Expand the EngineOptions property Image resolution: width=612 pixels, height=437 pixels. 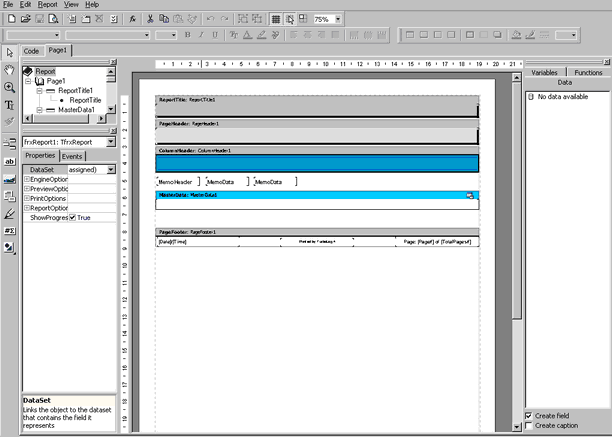(x=27, y=179)
